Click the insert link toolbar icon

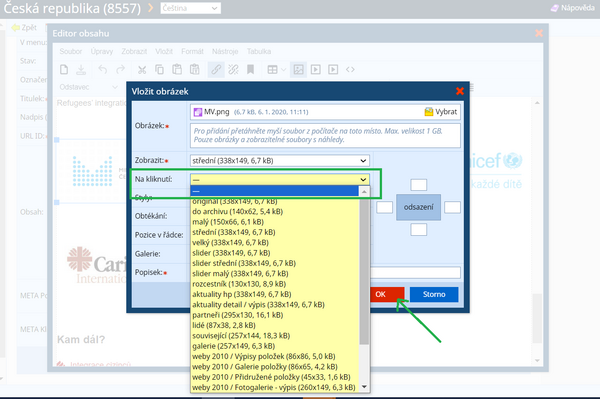216,70
